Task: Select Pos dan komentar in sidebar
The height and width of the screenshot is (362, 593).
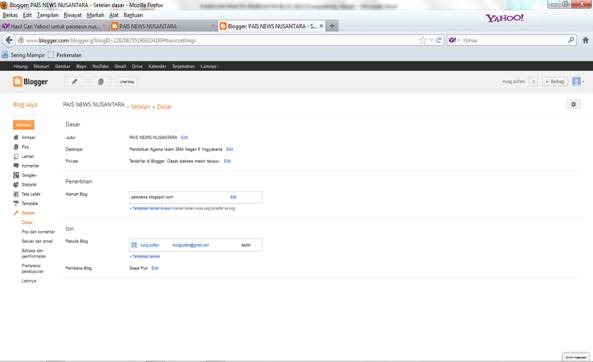Action: tap(38, 232)
